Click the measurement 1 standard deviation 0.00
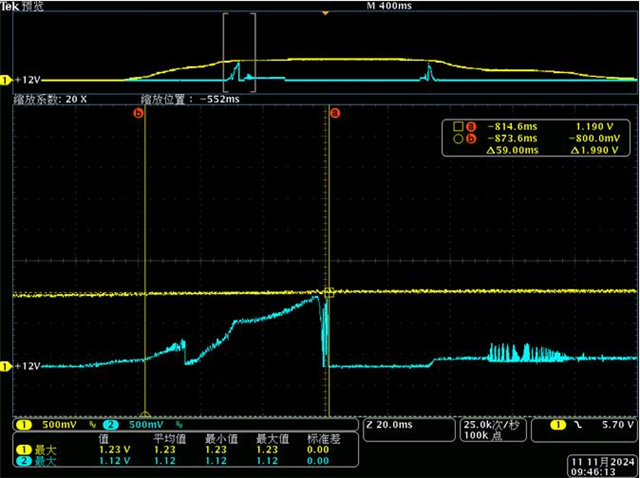 tap(318, 450)
